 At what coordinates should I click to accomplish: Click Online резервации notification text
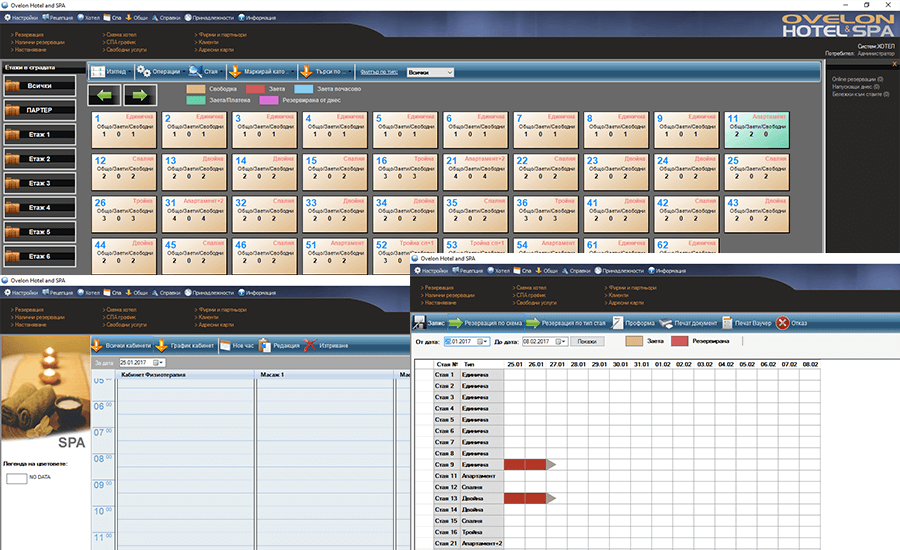[x=858, y=79]
